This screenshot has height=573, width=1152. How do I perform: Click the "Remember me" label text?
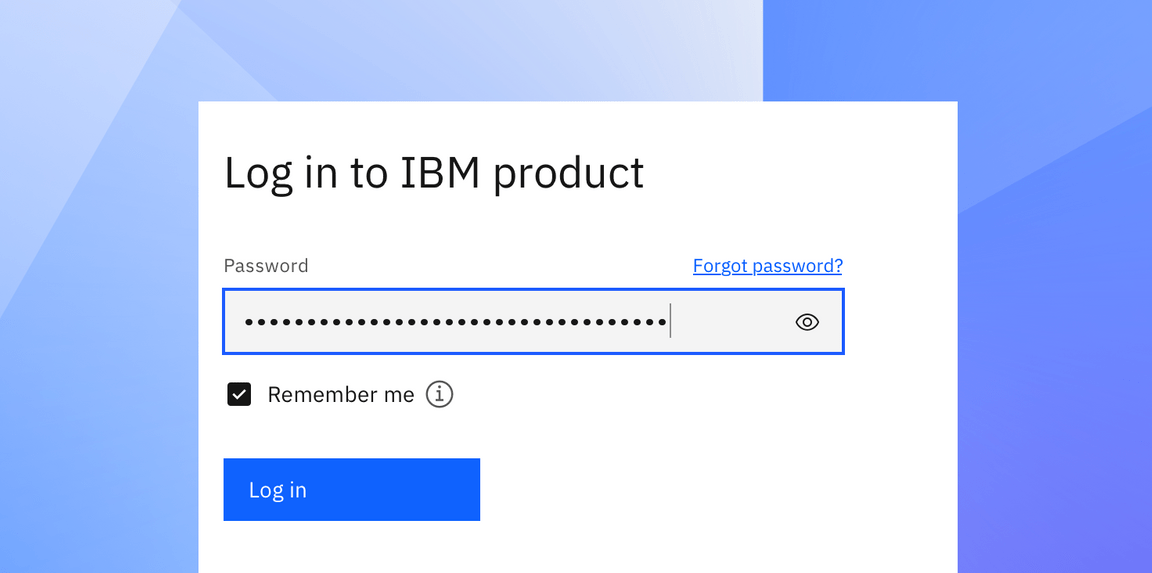click(341, 394)
